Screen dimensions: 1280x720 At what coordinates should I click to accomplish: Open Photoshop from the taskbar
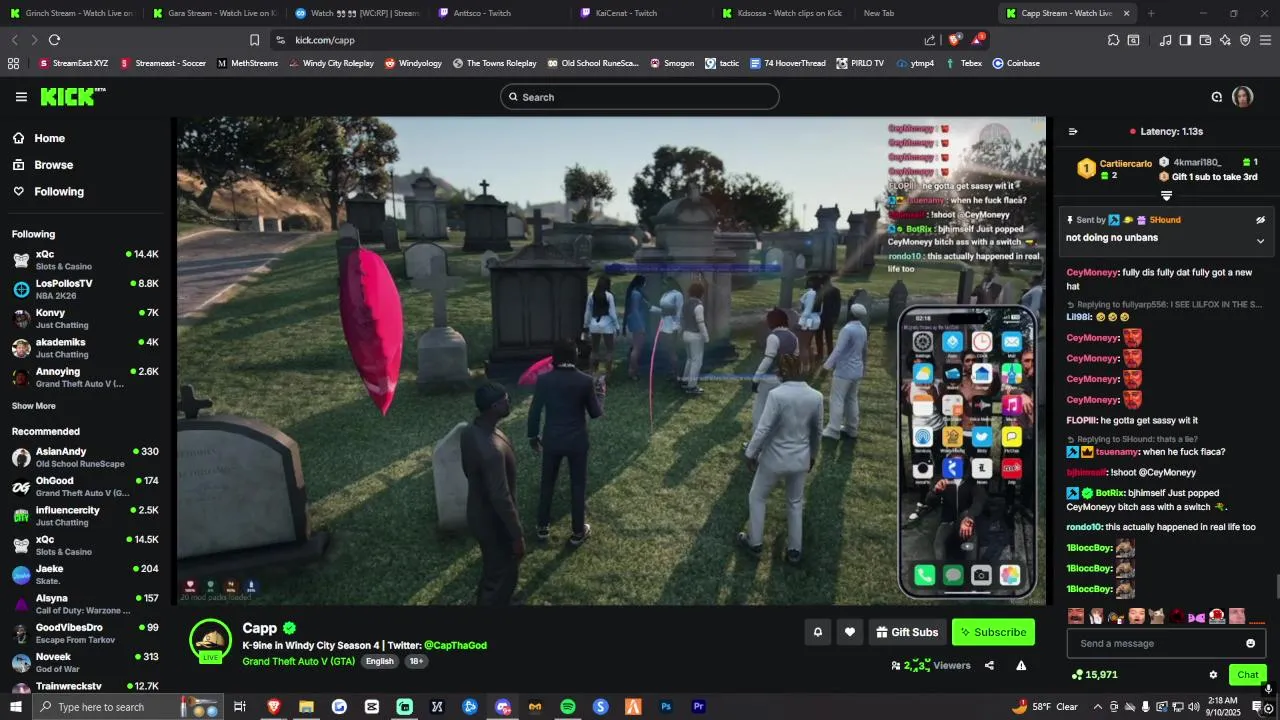(666, 707)
